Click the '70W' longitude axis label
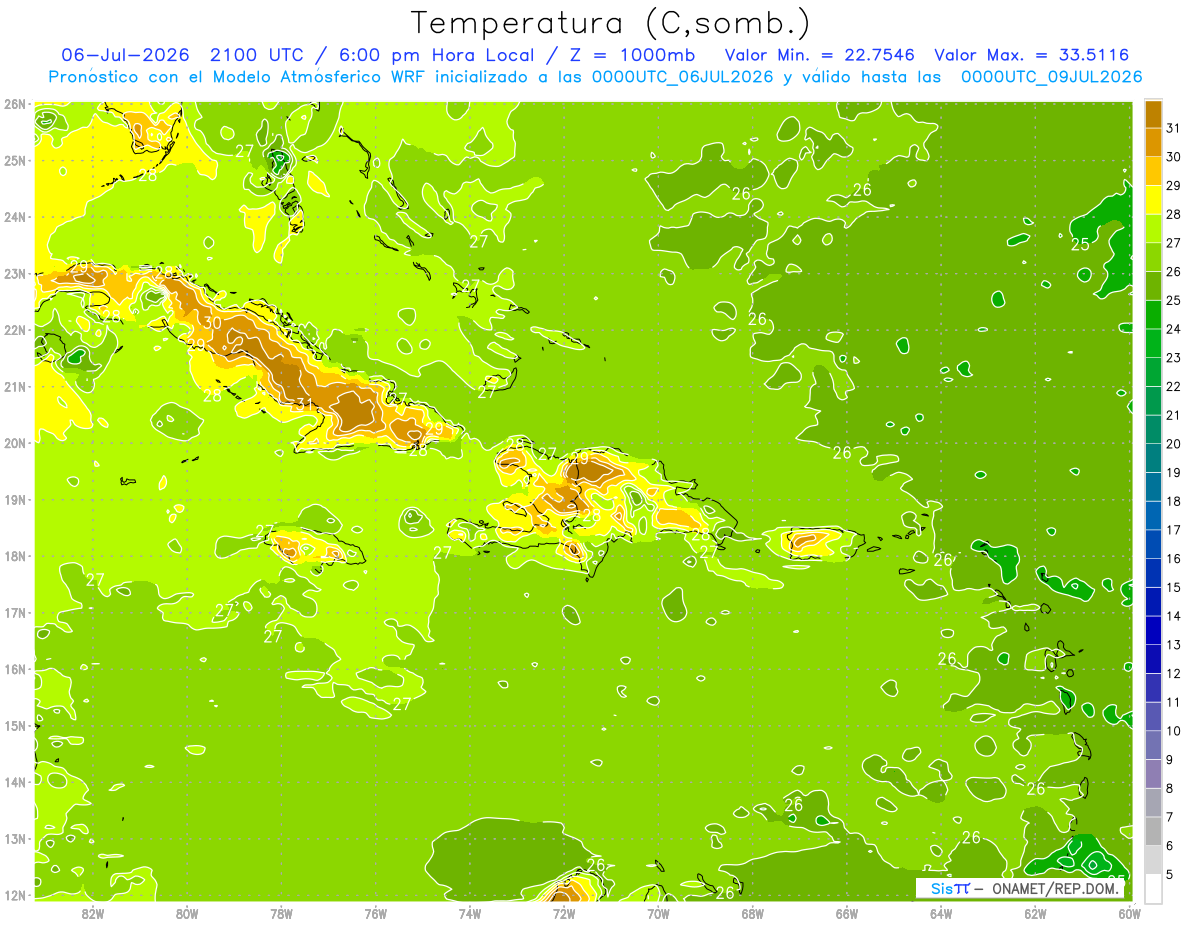This screenshot has height=927, width=1200. tap(658, 913)
